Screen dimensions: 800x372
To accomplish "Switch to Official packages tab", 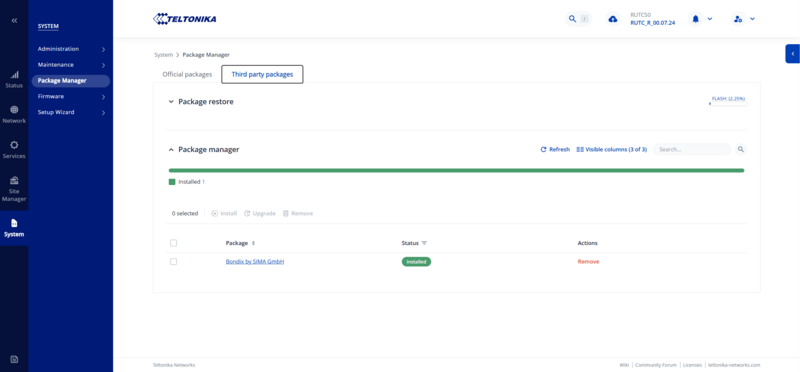I will point(187,75).
